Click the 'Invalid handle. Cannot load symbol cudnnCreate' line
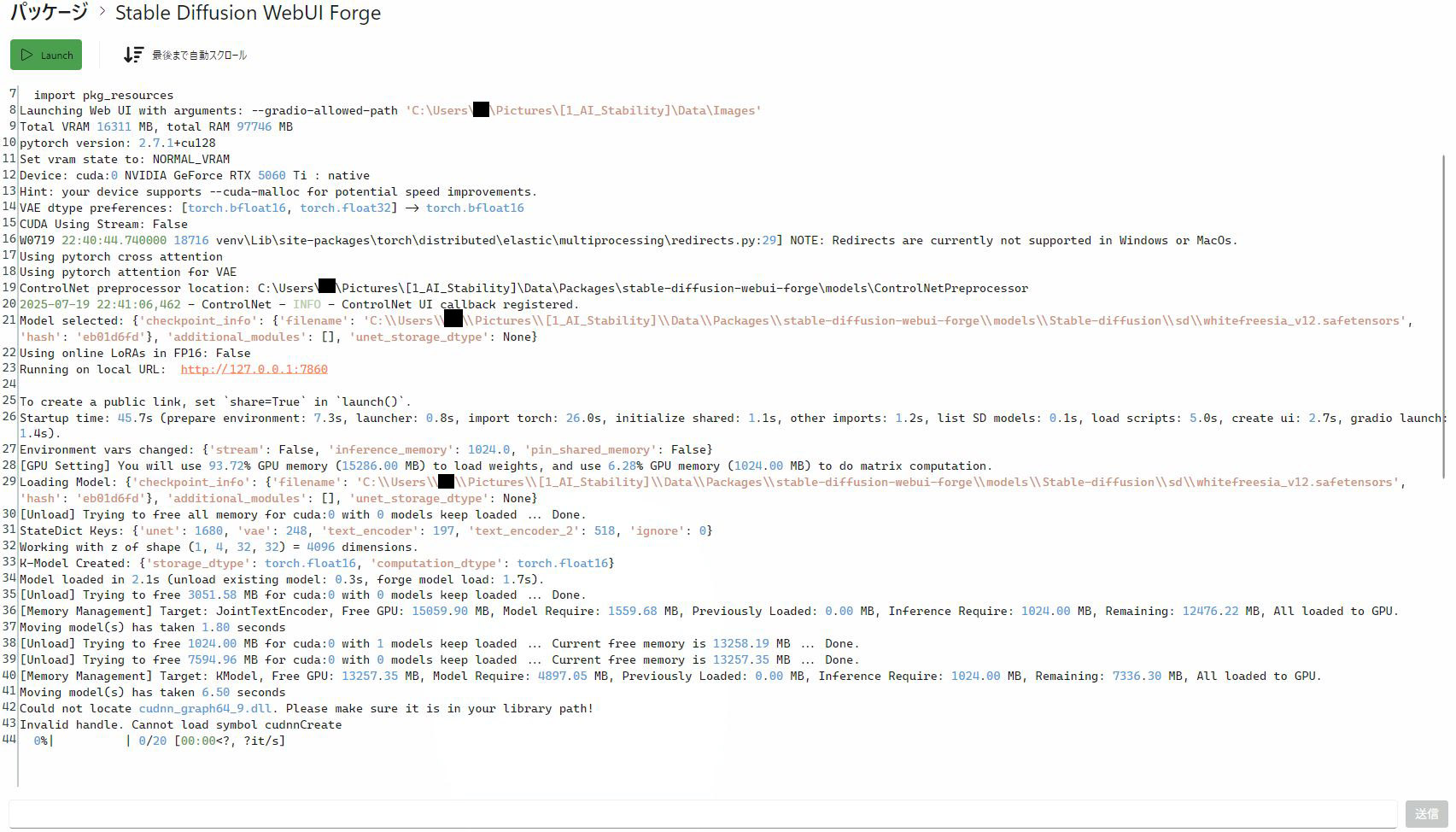The height and width of the screenshot is (832, 1456). pos(180,724)
